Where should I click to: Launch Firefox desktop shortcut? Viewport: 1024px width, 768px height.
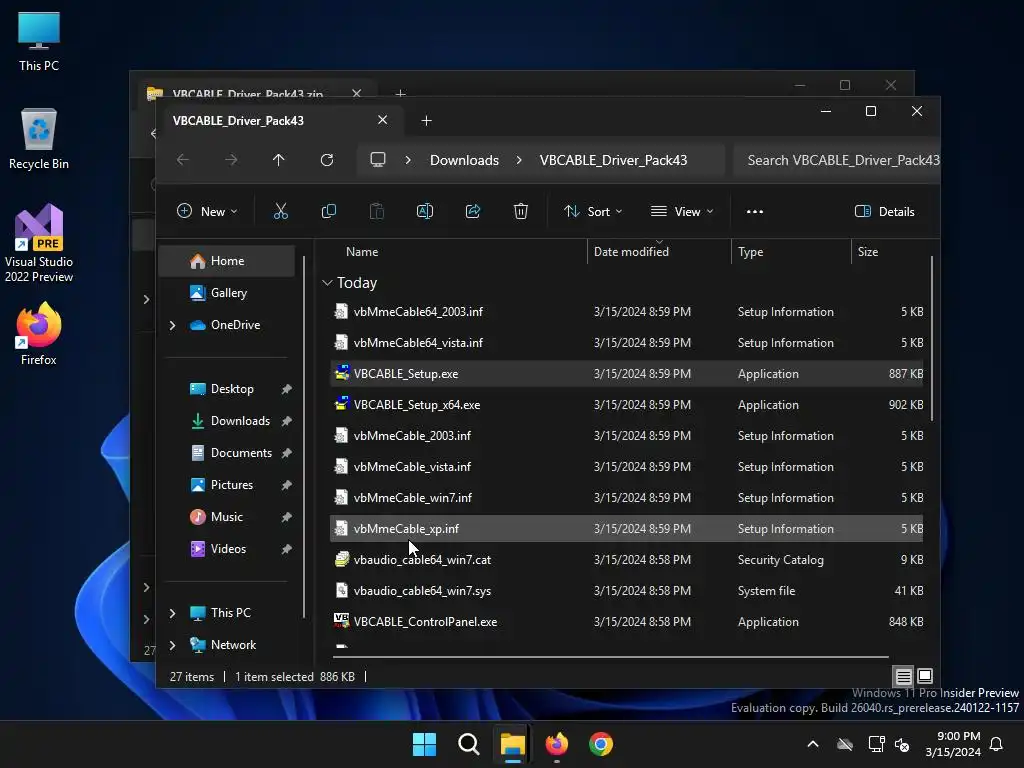click(39, 334)
